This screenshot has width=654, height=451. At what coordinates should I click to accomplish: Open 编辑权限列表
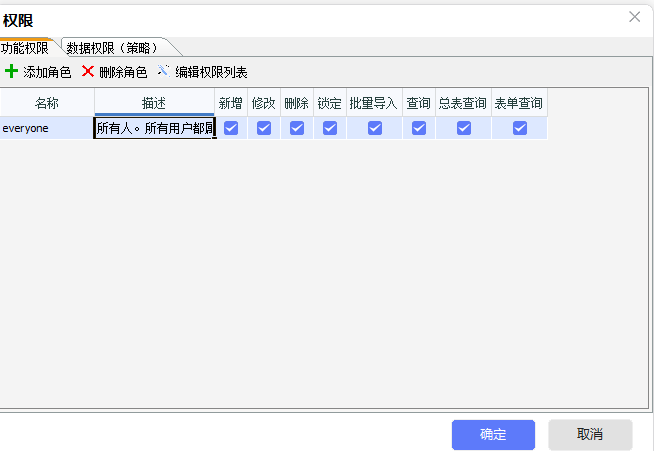pos(211,72)
